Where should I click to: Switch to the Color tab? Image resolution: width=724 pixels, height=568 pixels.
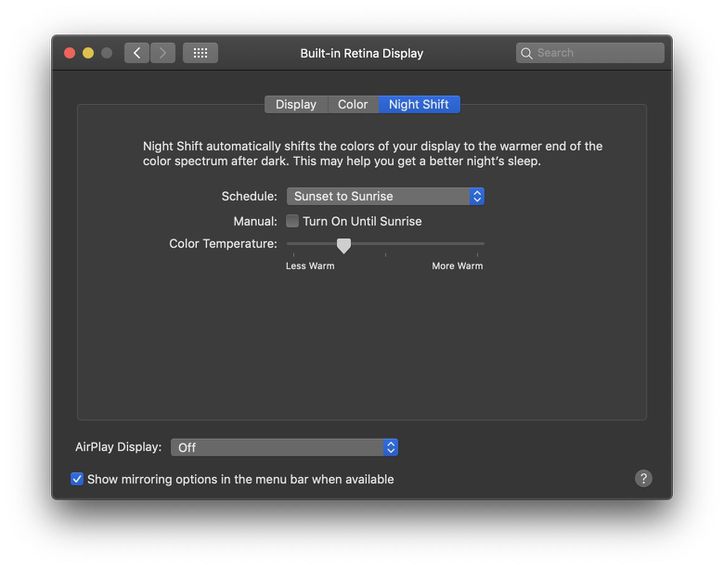353,104
